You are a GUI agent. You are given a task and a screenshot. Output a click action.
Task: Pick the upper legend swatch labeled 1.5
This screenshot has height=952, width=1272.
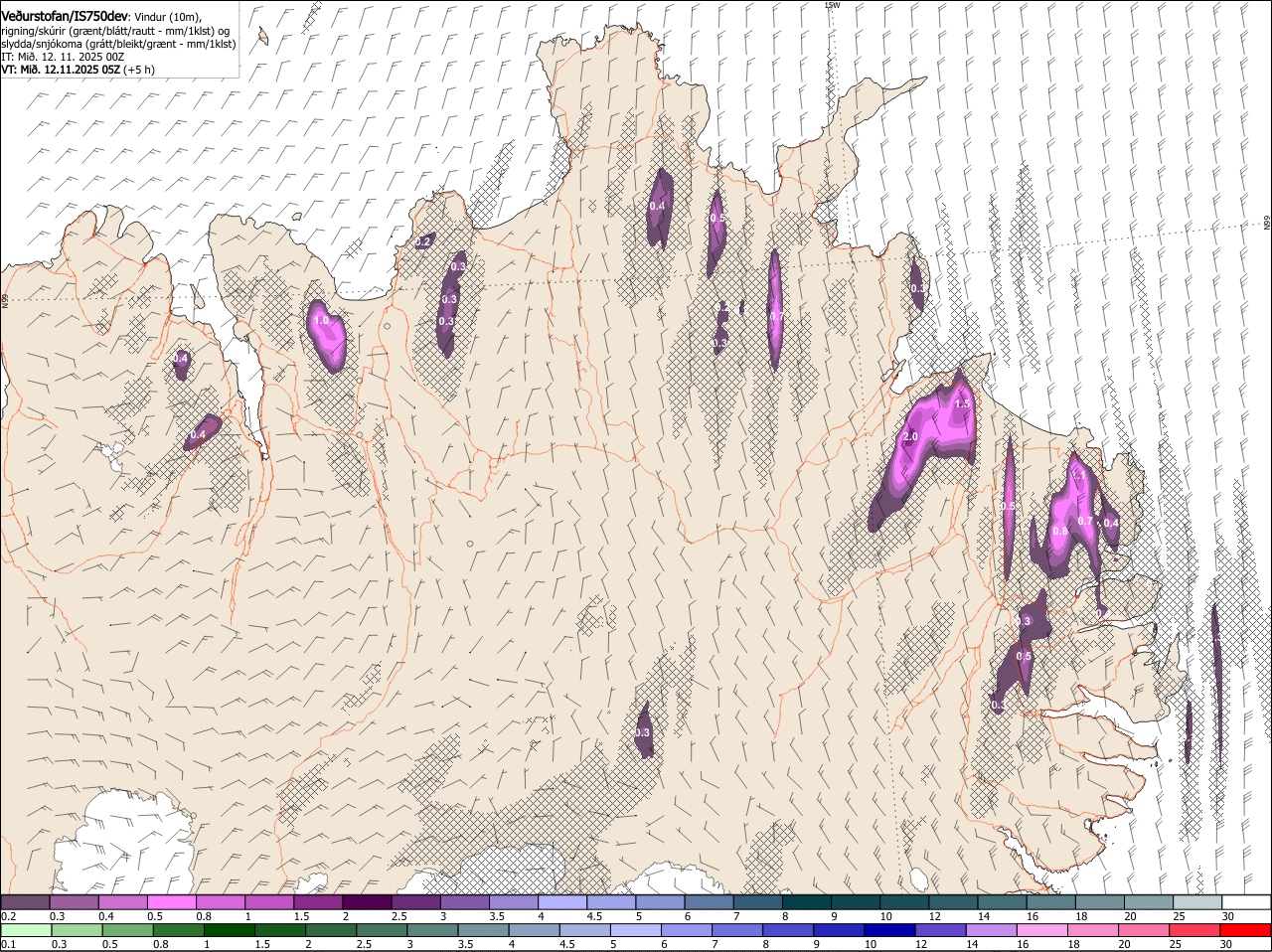tap(318, 901)
